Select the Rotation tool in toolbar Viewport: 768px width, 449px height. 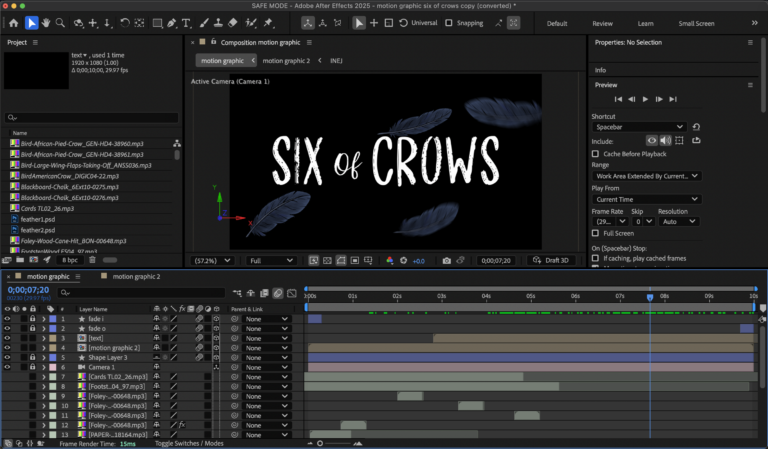pos(125,23)
